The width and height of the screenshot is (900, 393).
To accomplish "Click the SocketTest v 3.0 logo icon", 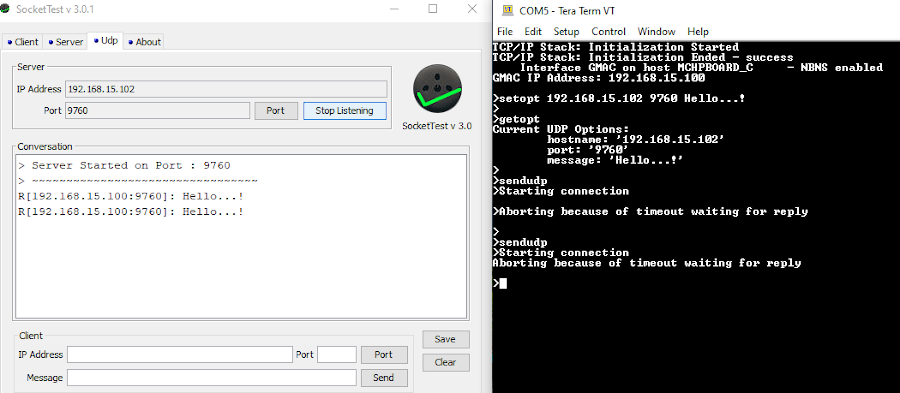I will click(x=437, y=88).
